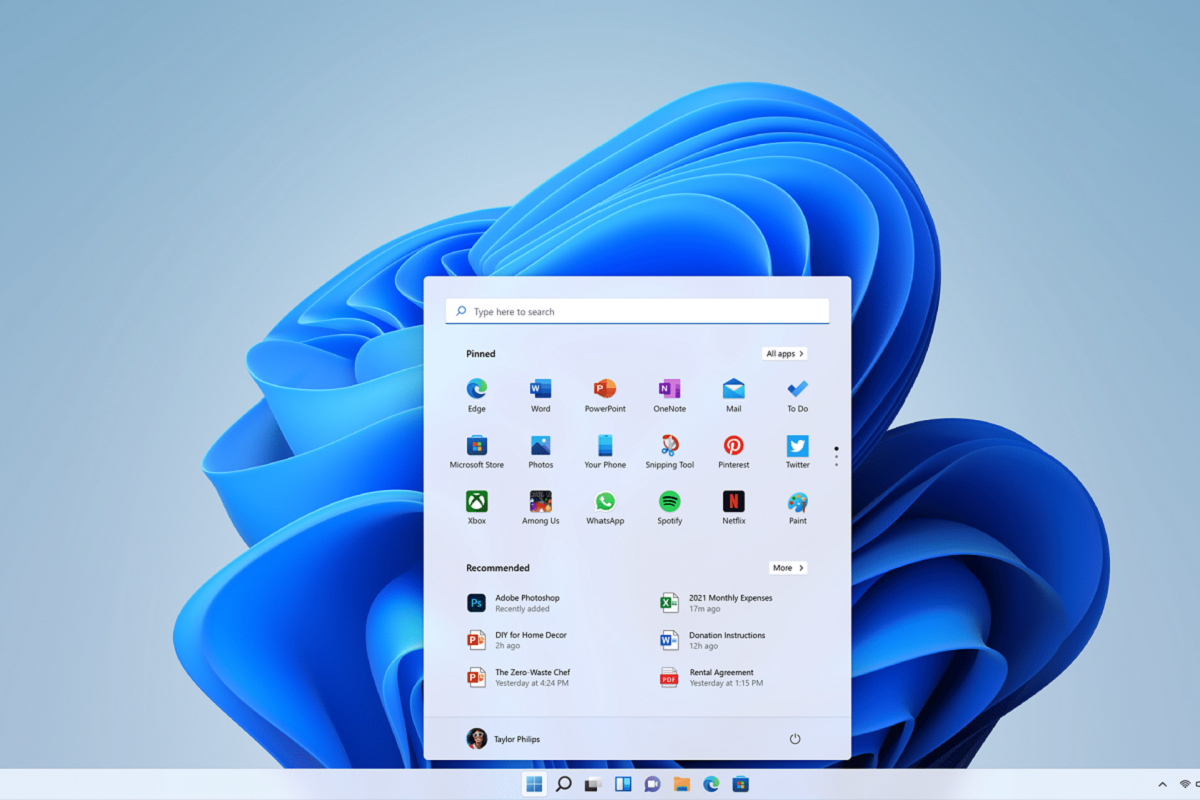Open the recommended Adobe Photoshop item
The height and width of the screenshot is (800, 1200).
[x=514, y=603]
